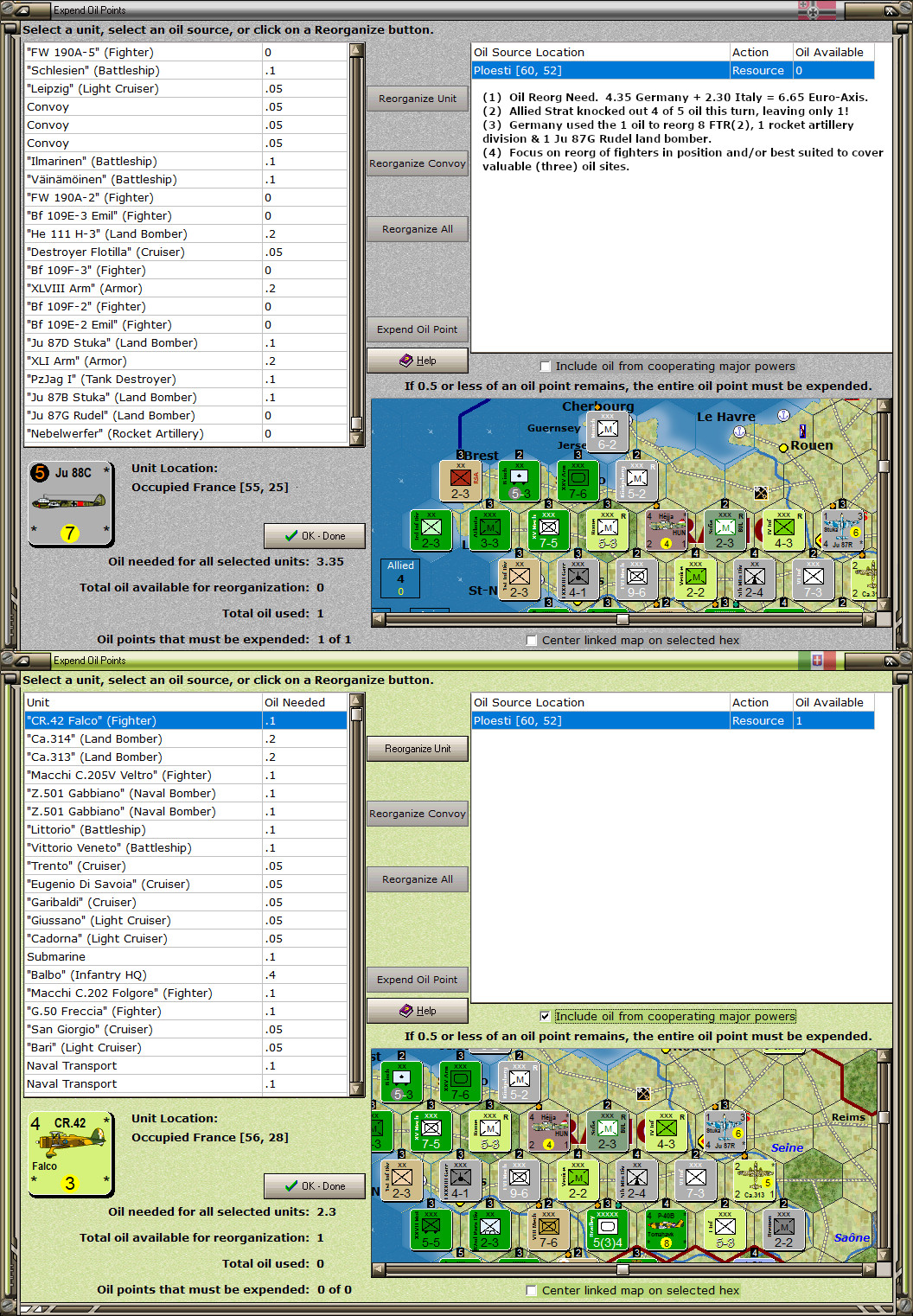Select the 7-6 VIII Mech counter in bottom map
Screen dimensions: 913x1316
click(549, 1230)
